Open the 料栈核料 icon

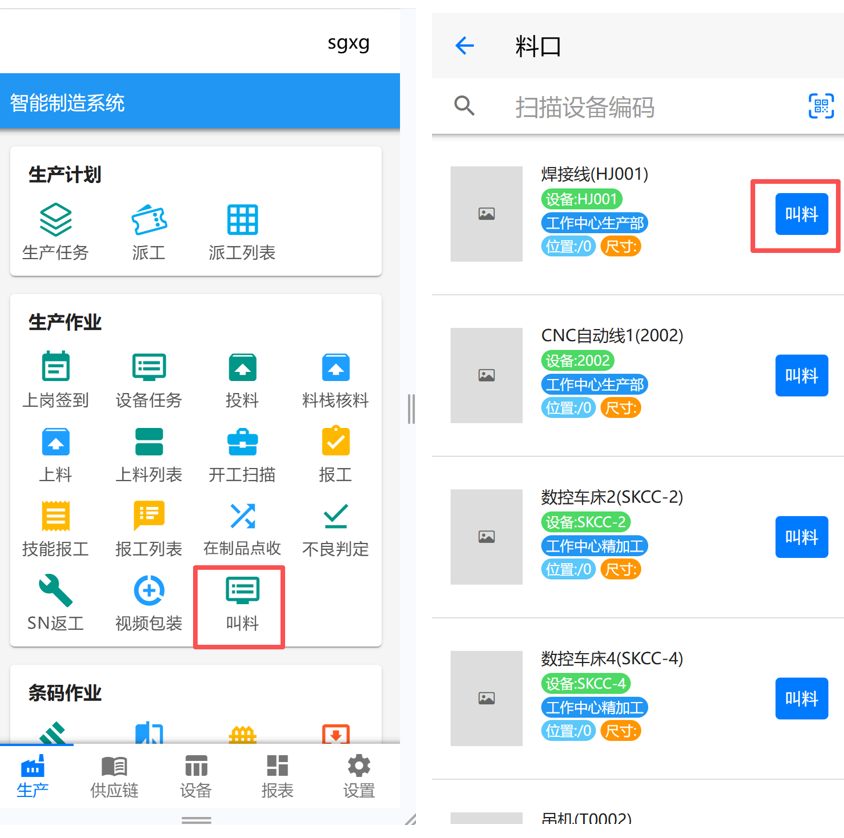[x=335, y=368]
